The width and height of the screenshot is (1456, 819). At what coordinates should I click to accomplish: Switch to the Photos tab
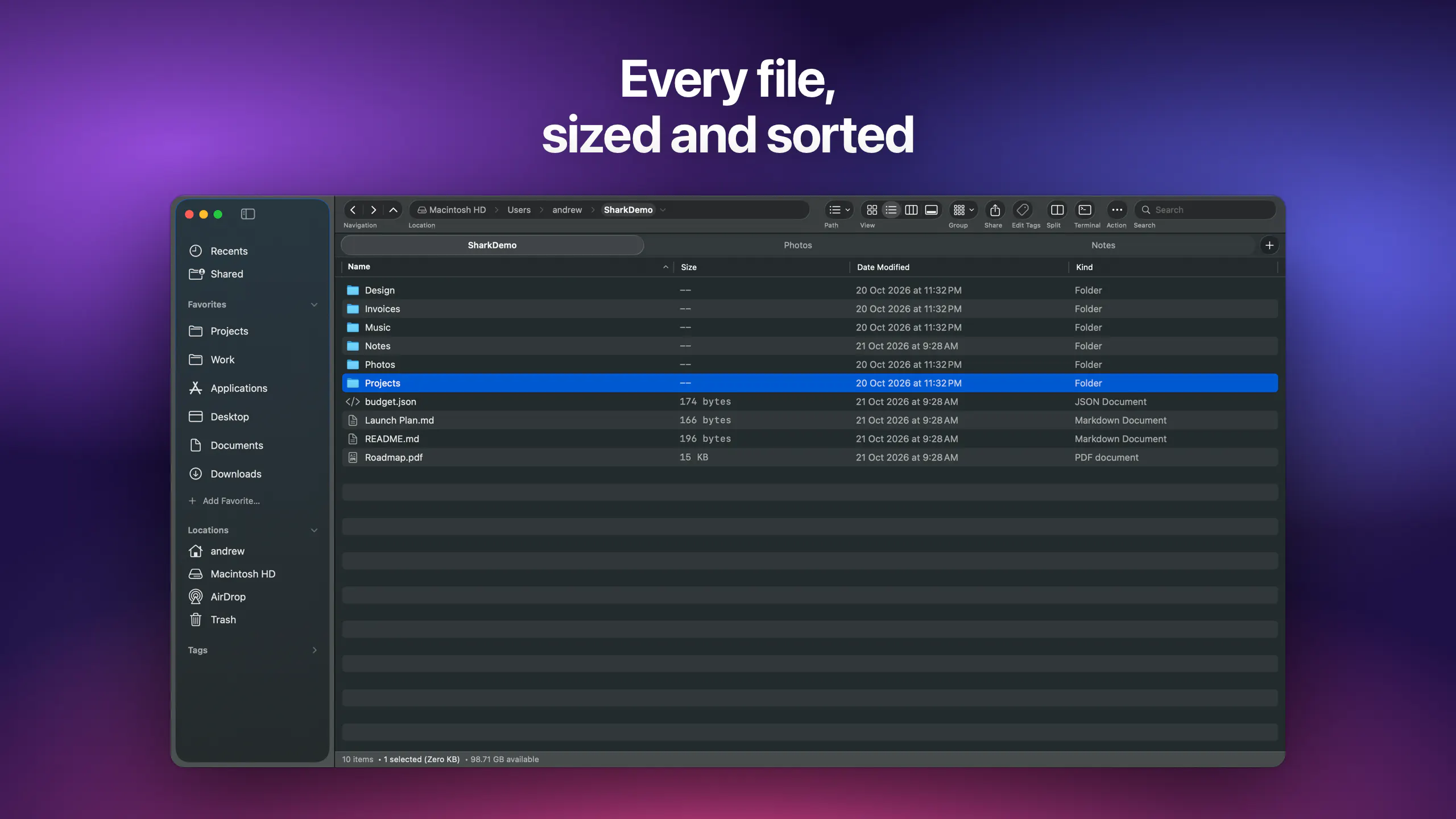(x=797, y=245)
